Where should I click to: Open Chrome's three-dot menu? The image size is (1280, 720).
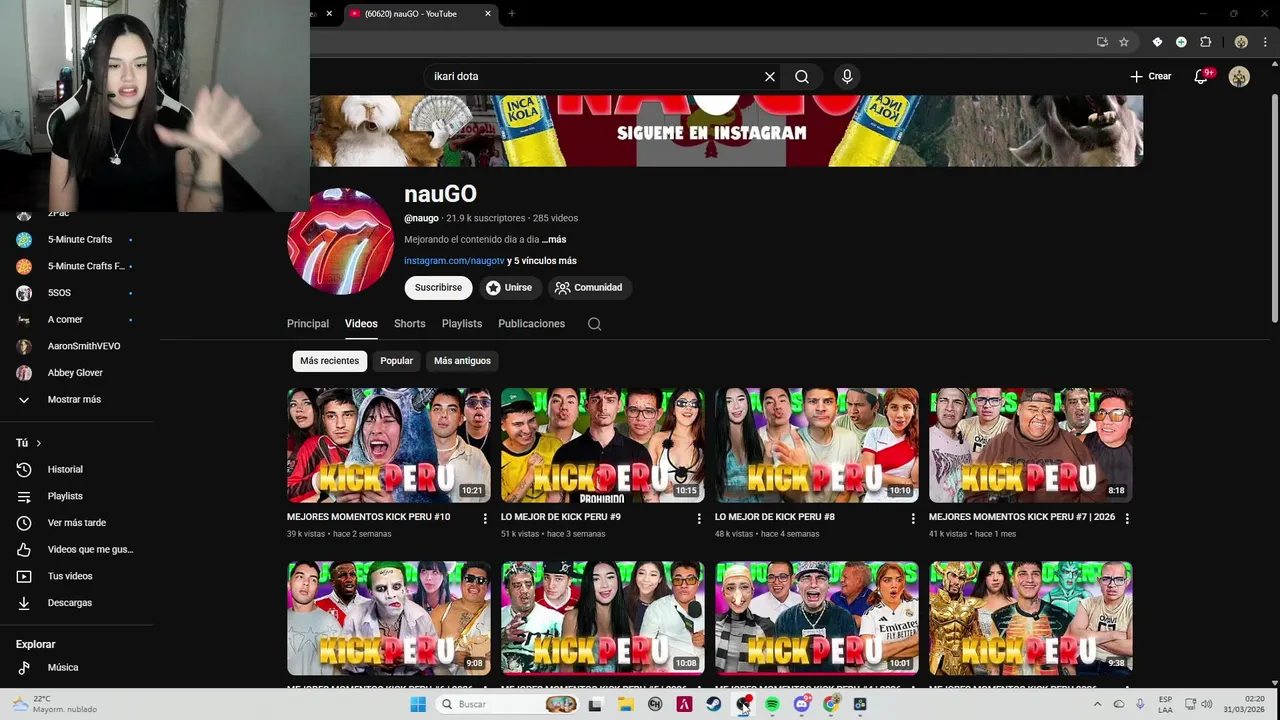(x=1266, y=42)
